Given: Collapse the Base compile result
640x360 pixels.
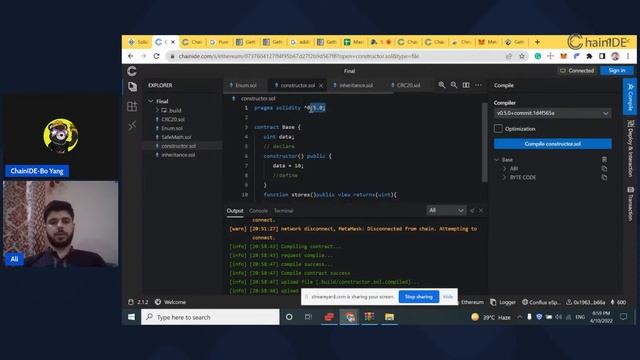Looking at the screenshot, I should tap(497, 160).
